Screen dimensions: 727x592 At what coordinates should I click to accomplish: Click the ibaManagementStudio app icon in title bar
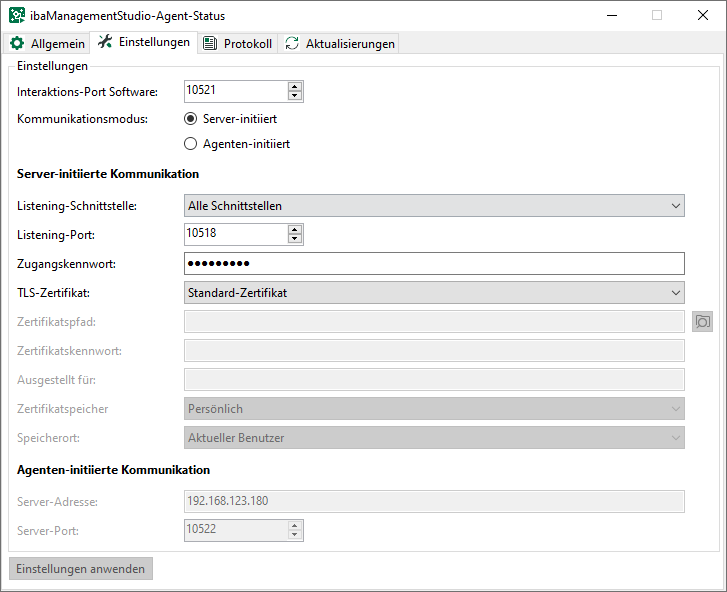pyautogui.click(x=17, y=16)
